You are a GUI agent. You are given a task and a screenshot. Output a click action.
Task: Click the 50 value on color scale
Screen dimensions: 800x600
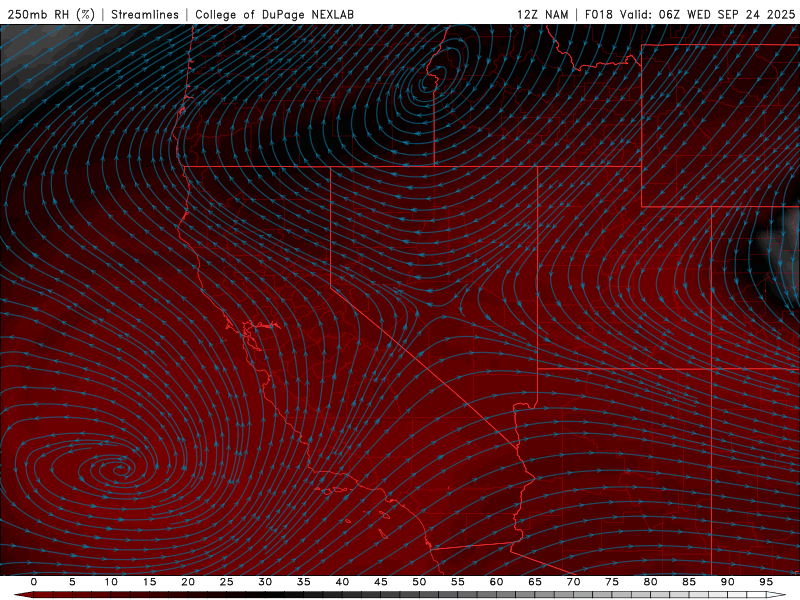click(x=419, y=582)
